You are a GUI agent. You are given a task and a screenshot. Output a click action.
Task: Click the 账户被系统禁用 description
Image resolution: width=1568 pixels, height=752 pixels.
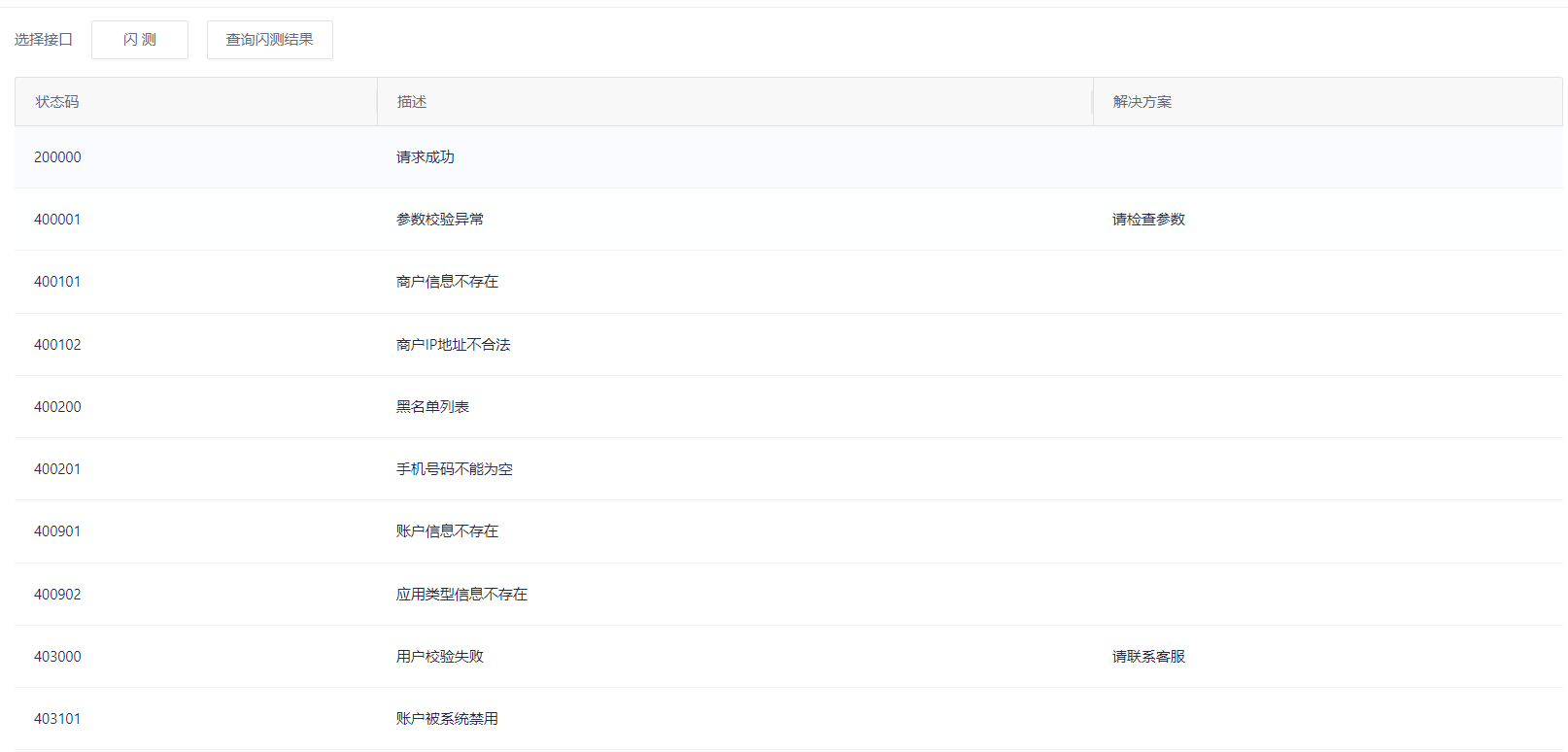coord(447,719)
